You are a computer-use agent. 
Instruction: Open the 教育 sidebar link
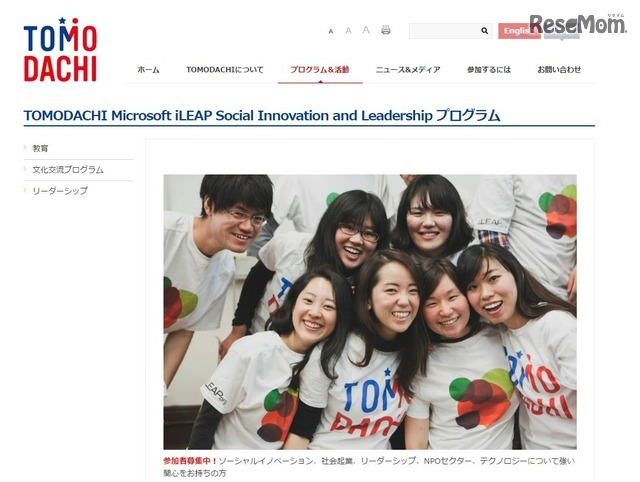coord(40,149)
